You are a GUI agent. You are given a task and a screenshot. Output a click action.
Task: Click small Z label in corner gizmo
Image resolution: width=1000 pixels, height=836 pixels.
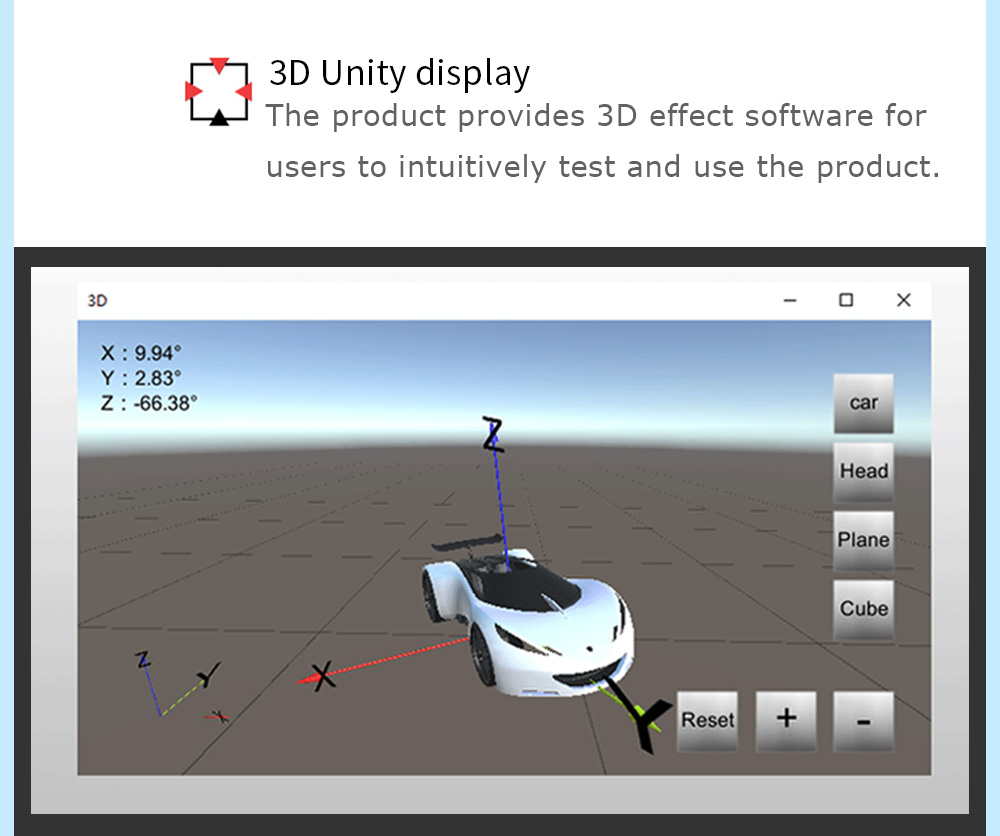pyautogui.click(x=144, y=660)
